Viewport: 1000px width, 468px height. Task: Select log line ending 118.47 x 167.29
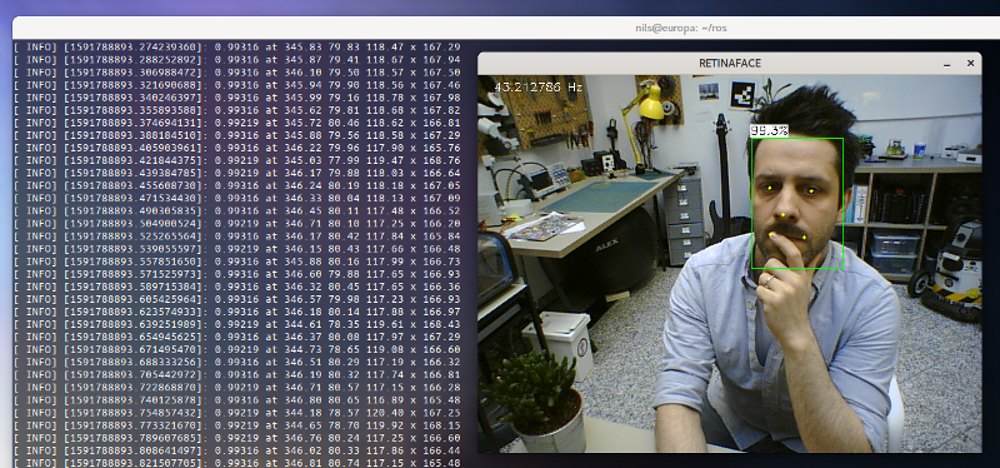click(x=237, y=47)
